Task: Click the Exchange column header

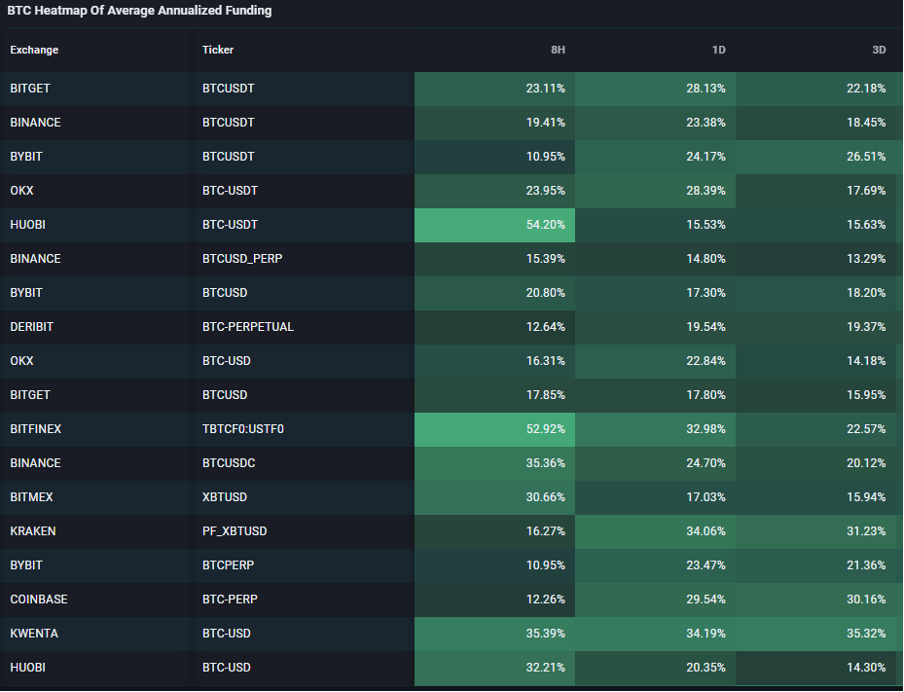Action: [x=34, y=50]
